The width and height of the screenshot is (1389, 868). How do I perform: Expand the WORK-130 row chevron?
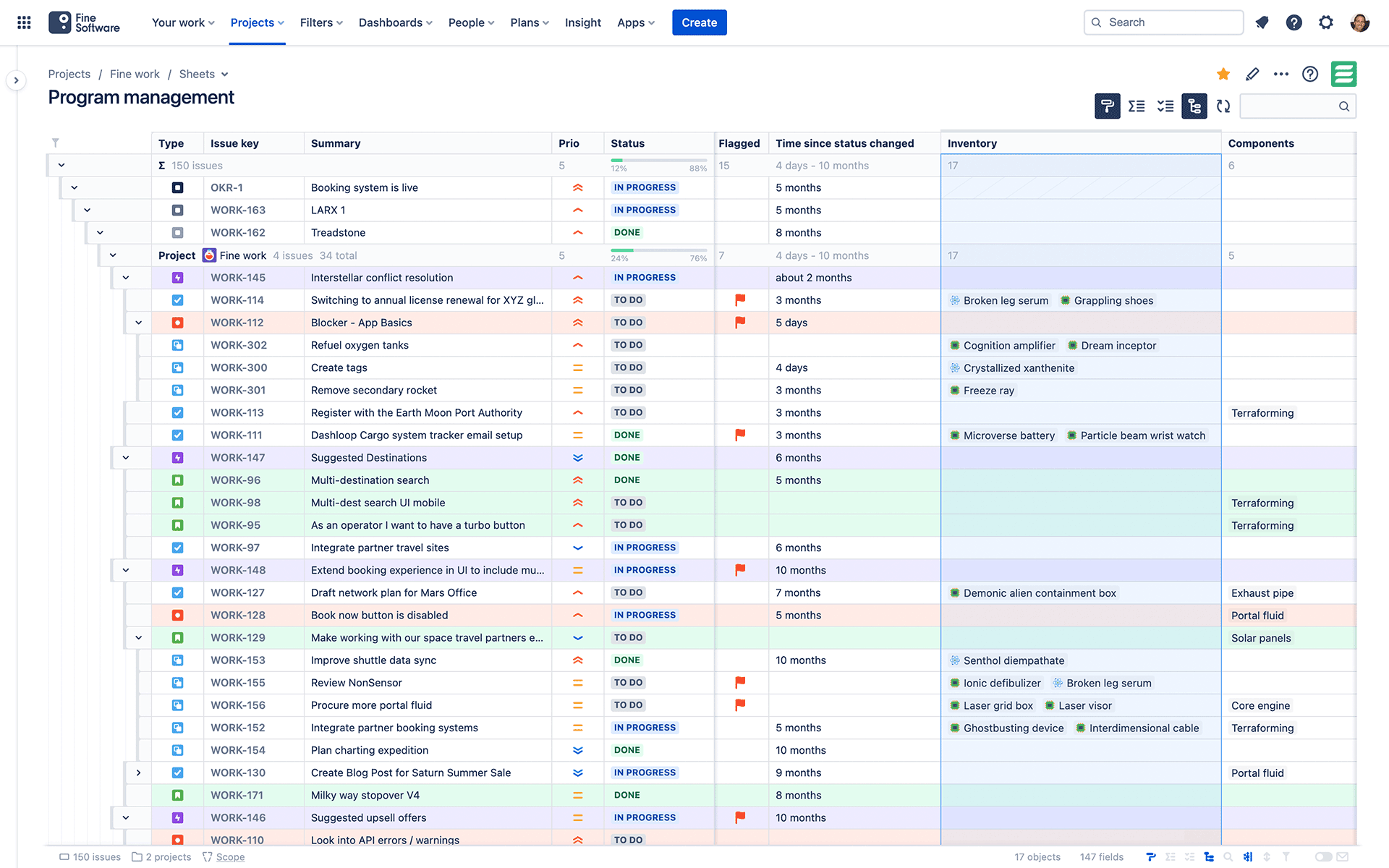(139, 773)
